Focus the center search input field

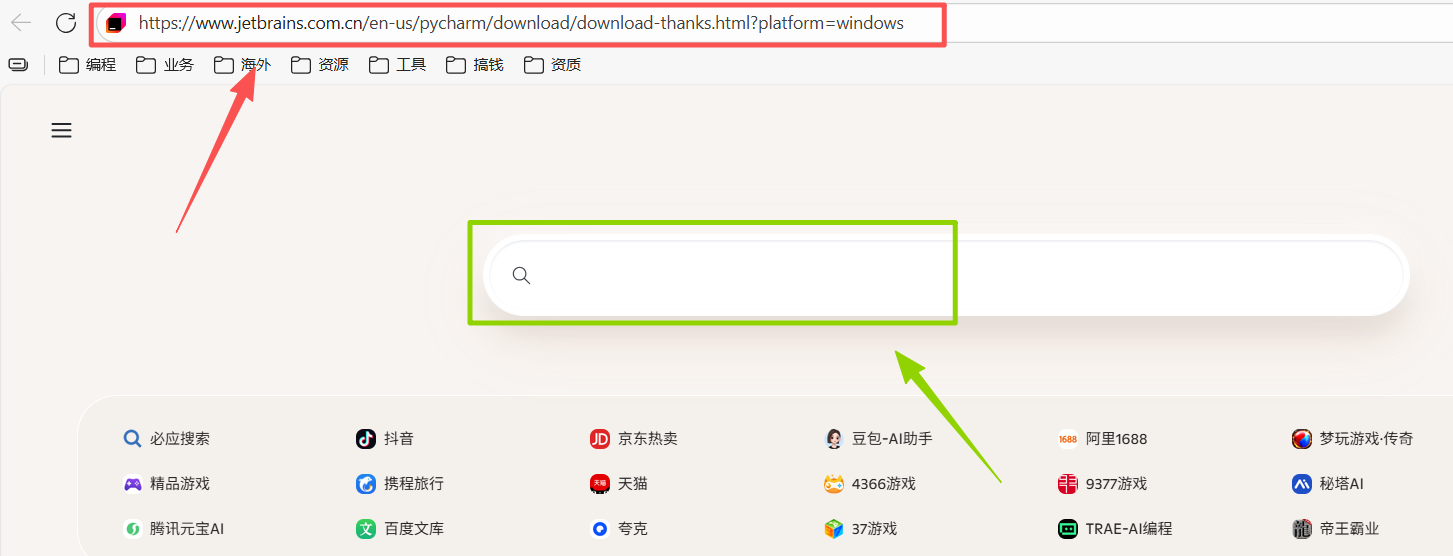(x=946, y=275)
